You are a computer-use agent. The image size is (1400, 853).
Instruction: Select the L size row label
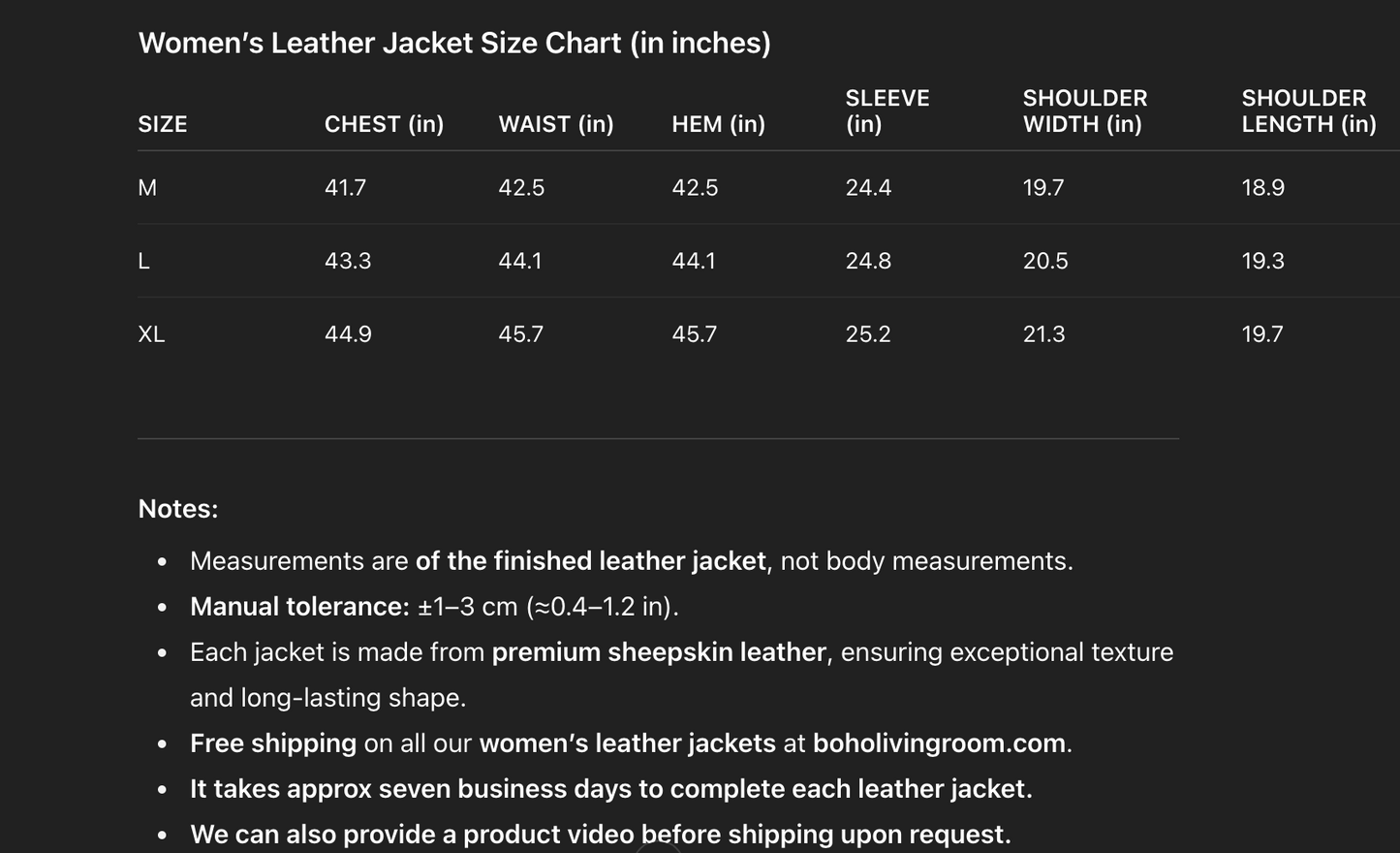click(x=144, y=261)
